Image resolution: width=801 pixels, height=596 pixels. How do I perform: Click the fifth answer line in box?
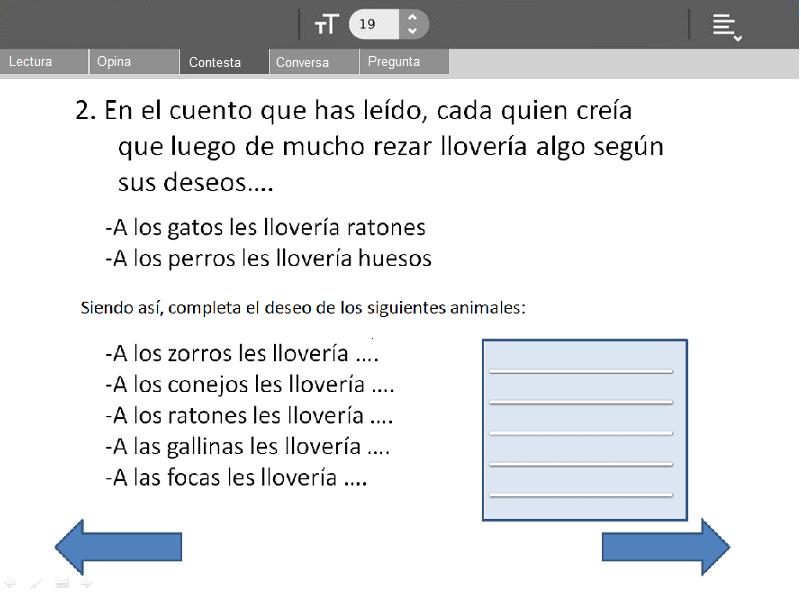pyautogui.click(x=581, y=494)
